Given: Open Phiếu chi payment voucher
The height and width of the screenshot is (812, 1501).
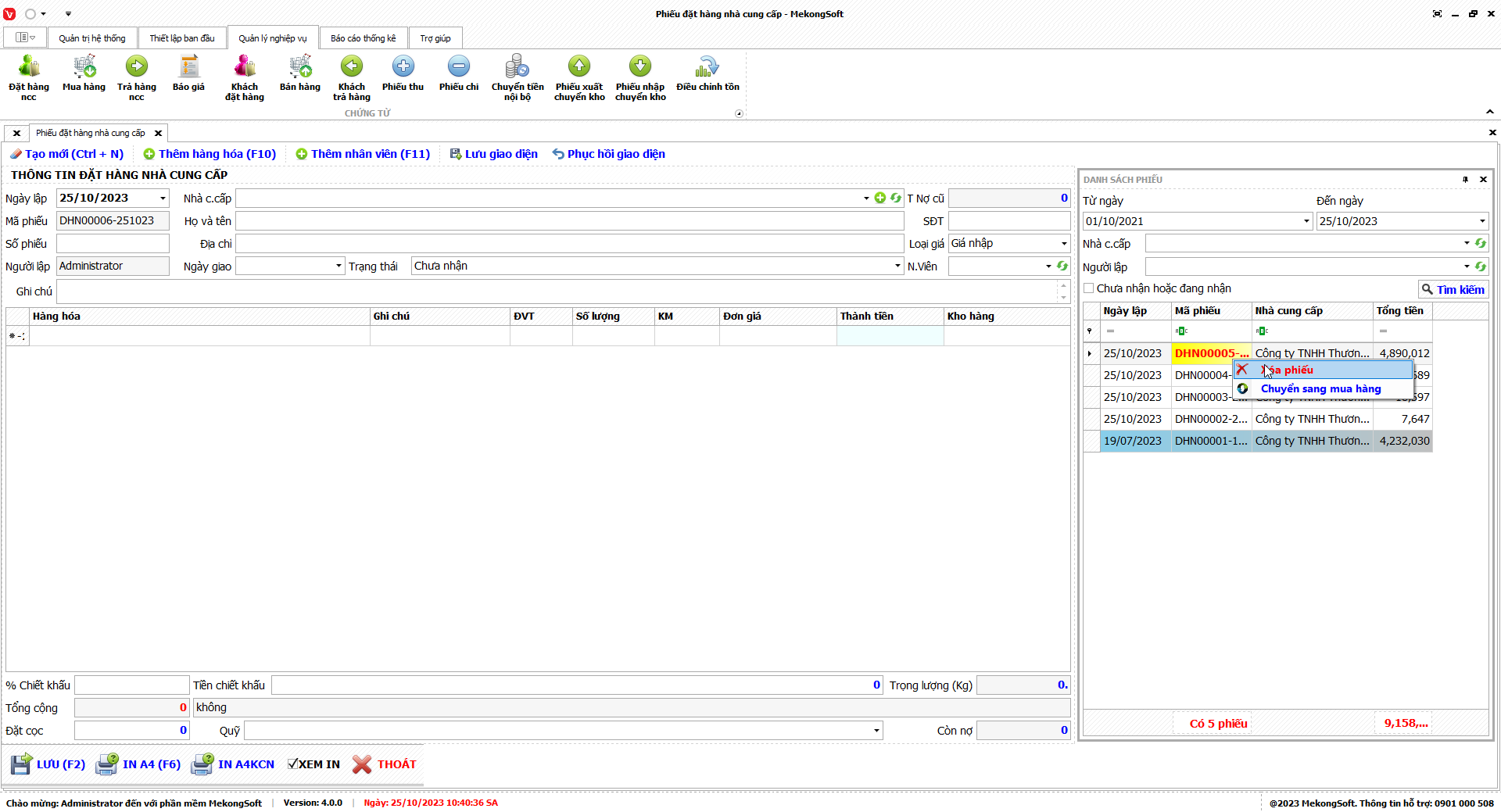Looking at the screenshot, I should coord(458,75).
